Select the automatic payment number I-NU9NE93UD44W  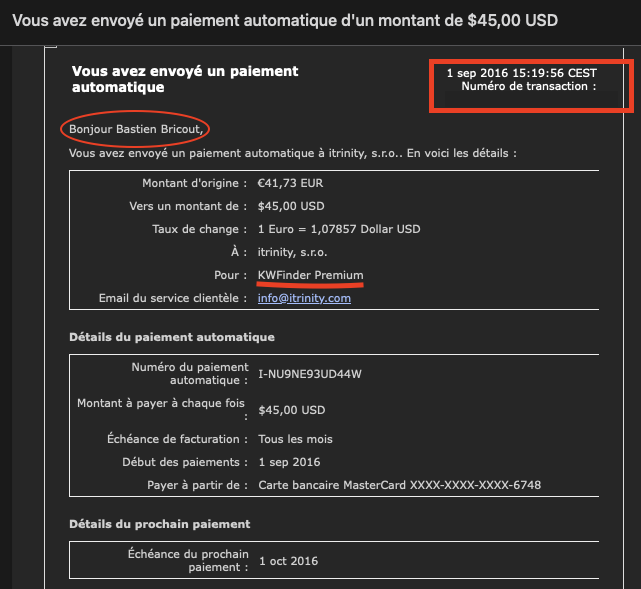[x=310, y=374]
